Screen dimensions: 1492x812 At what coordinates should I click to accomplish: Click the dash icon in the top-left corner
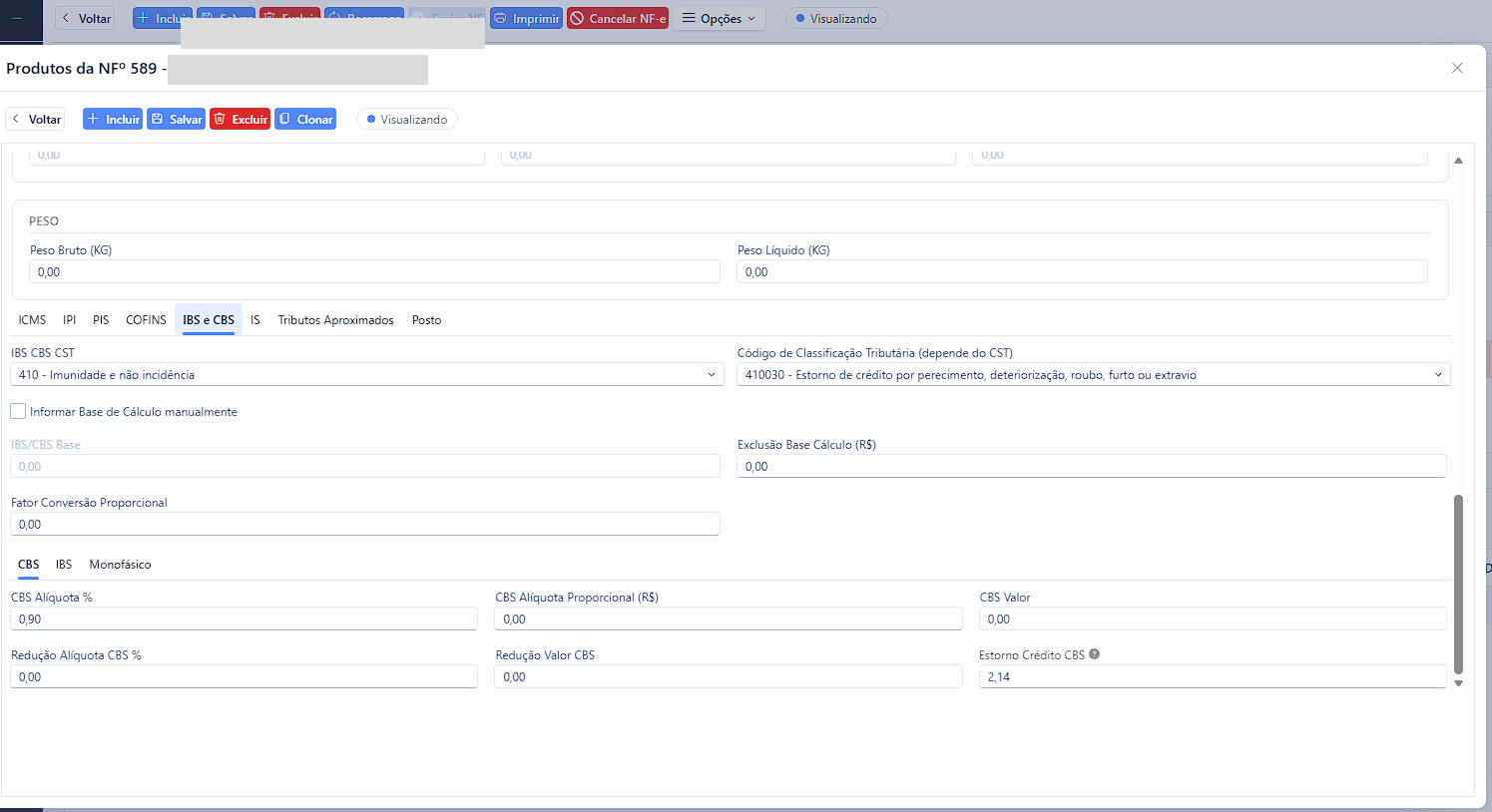click(17, 18)
